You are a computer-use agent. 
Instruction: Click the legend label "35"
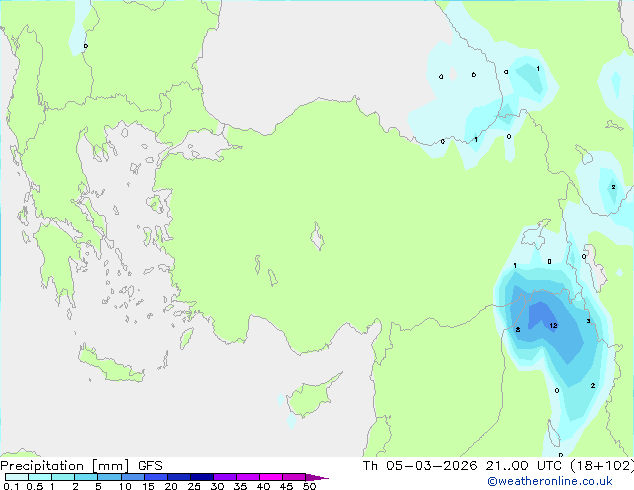pyautogui.click(x=240, y=486)
